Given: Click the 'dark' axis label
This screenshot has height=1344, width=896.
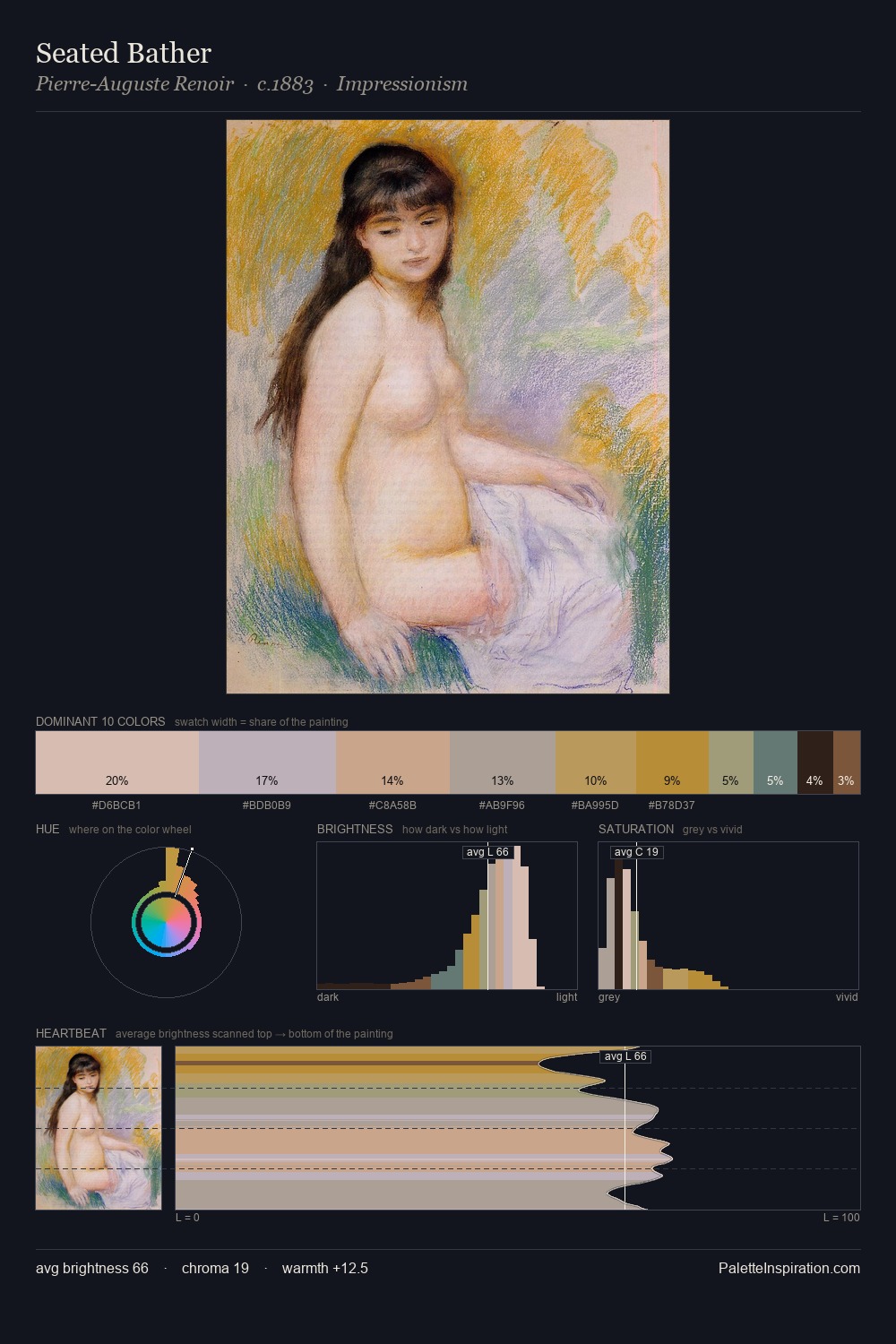Looking at the screenshot, I should (x=328, y=997).
